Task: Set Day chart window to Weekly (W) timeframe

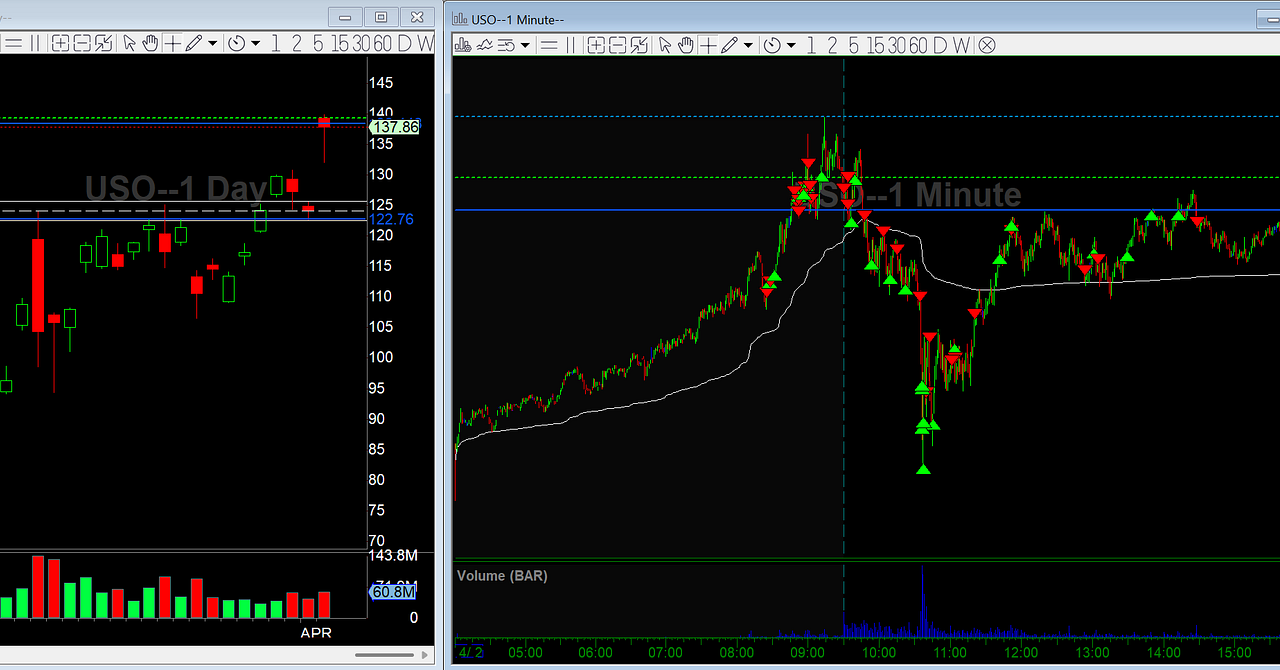Action: (425, 43)
